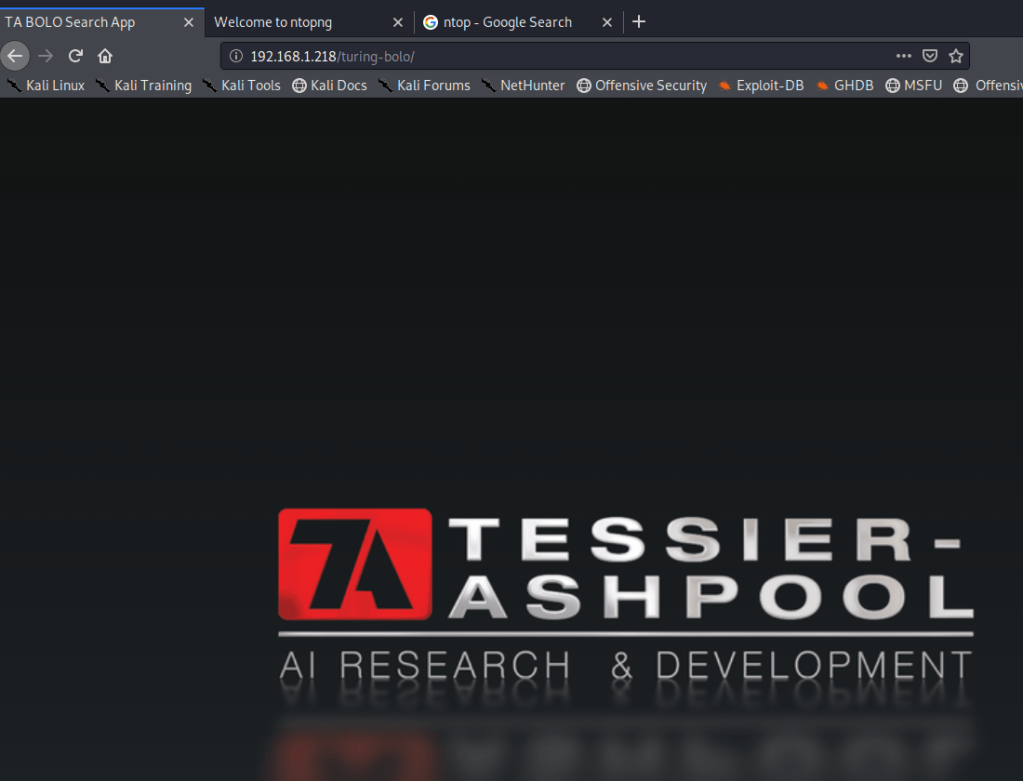The height and width of the screenshot is (781, 1023).
Task: Click the browser Back arrow button
Action: pyautogui.click(x=15, y=56)
